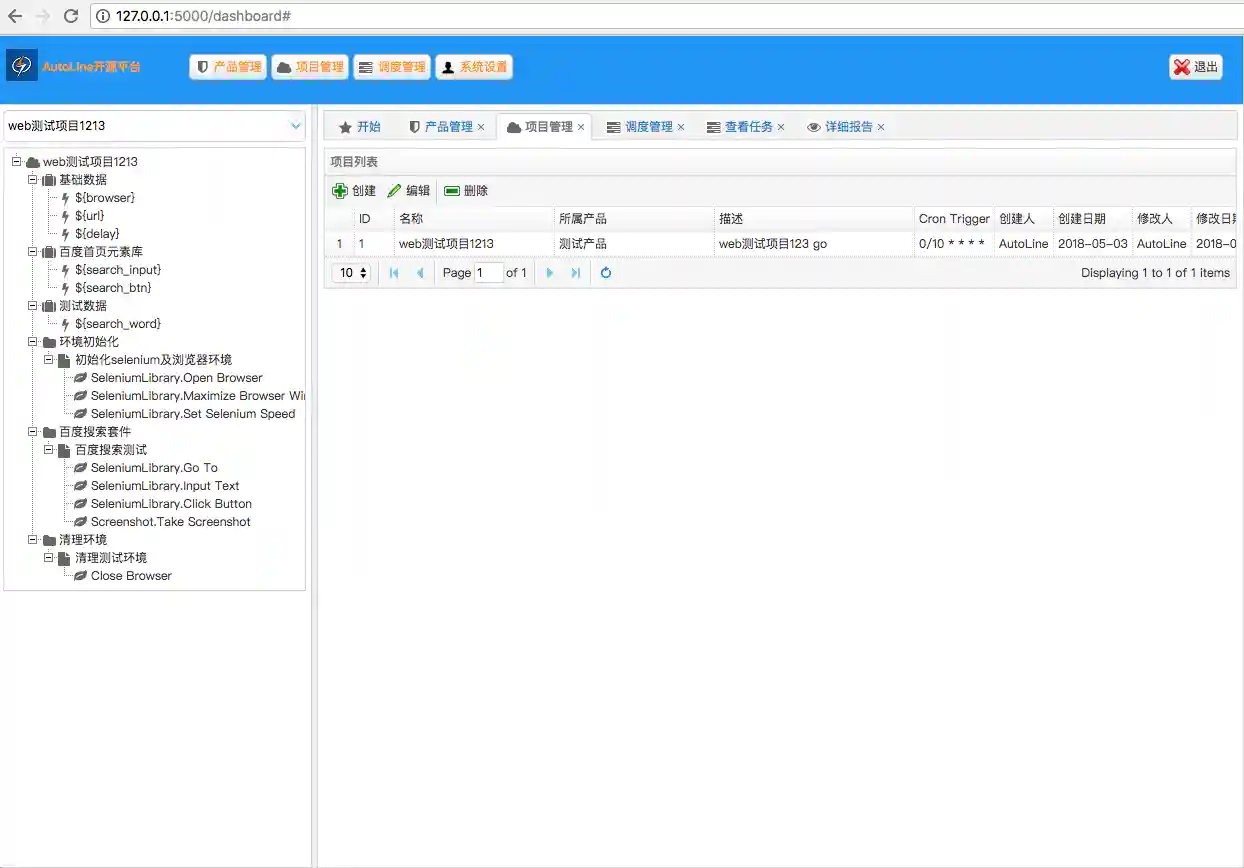
Task: Click the green plus 创建 icon
Action: click(340, 191)
